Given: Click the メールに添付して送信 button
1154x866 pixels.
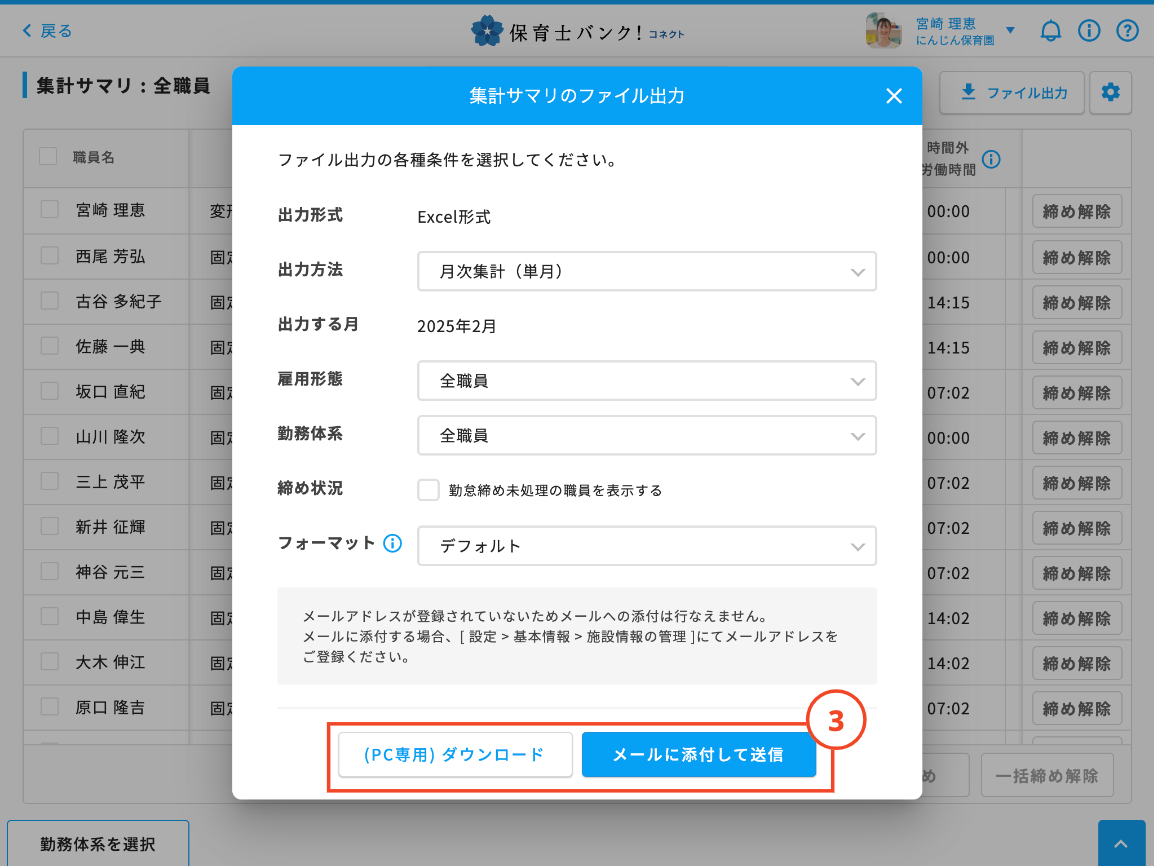Looking at the screenshot, I should 698,755.
